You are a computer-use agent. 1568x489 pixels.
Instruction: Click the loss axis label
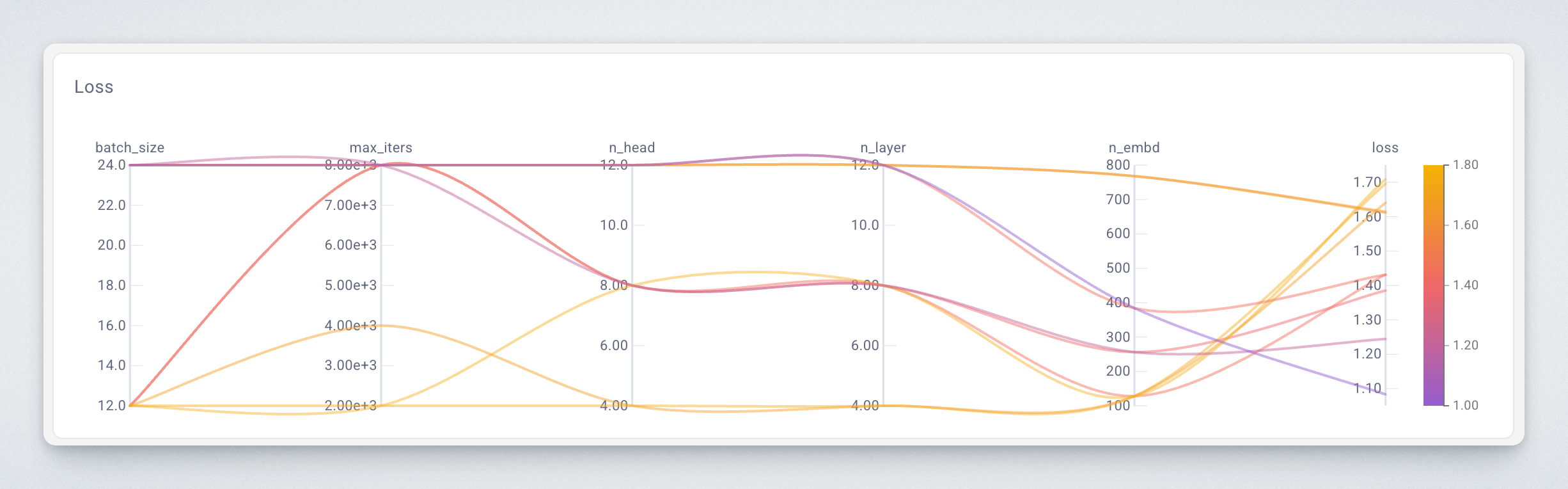(x=1385, y=148)
